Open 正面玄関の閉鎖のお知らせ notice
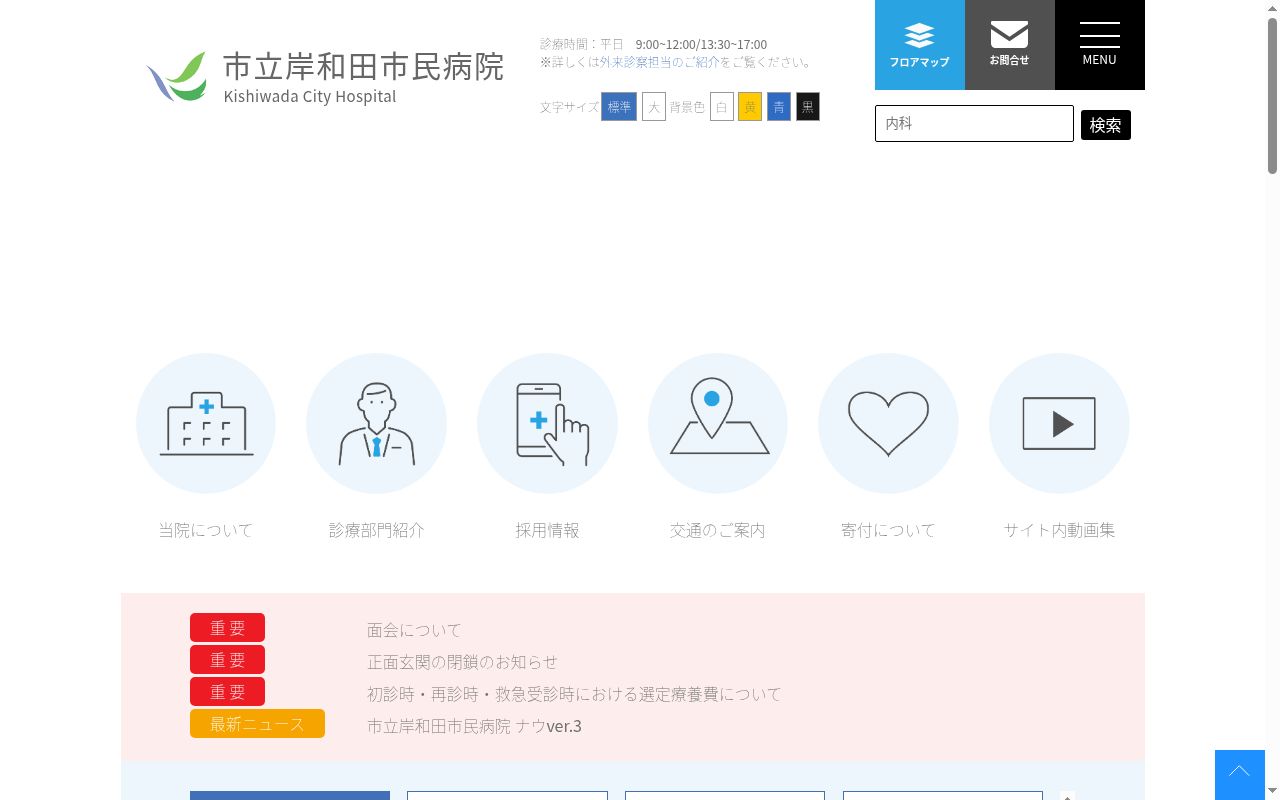 click(x=462, y=662)
